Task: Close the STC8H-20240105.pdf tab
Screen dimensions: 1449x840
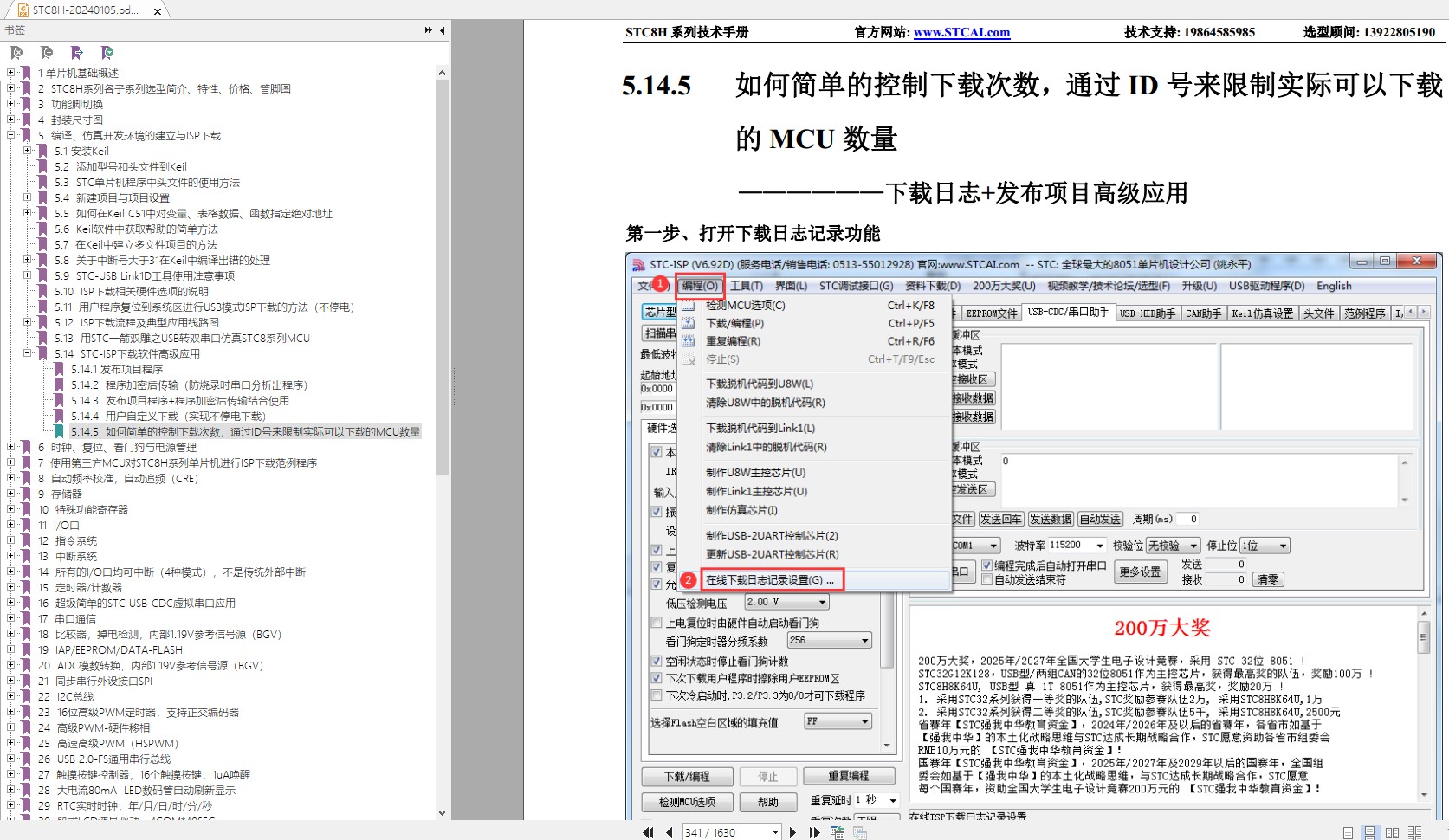Action: pyautogui.click(x=157, y=11)
